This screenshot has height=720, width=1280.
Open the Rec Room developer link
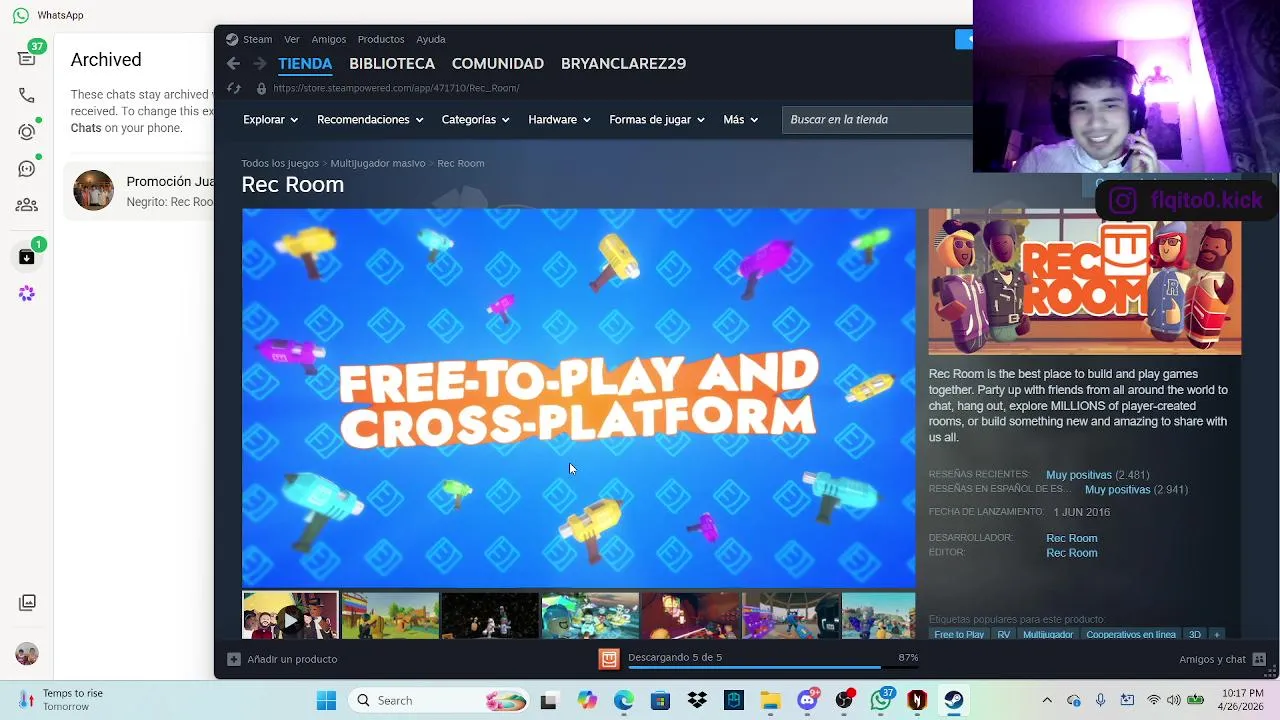tap(1072, 538)
